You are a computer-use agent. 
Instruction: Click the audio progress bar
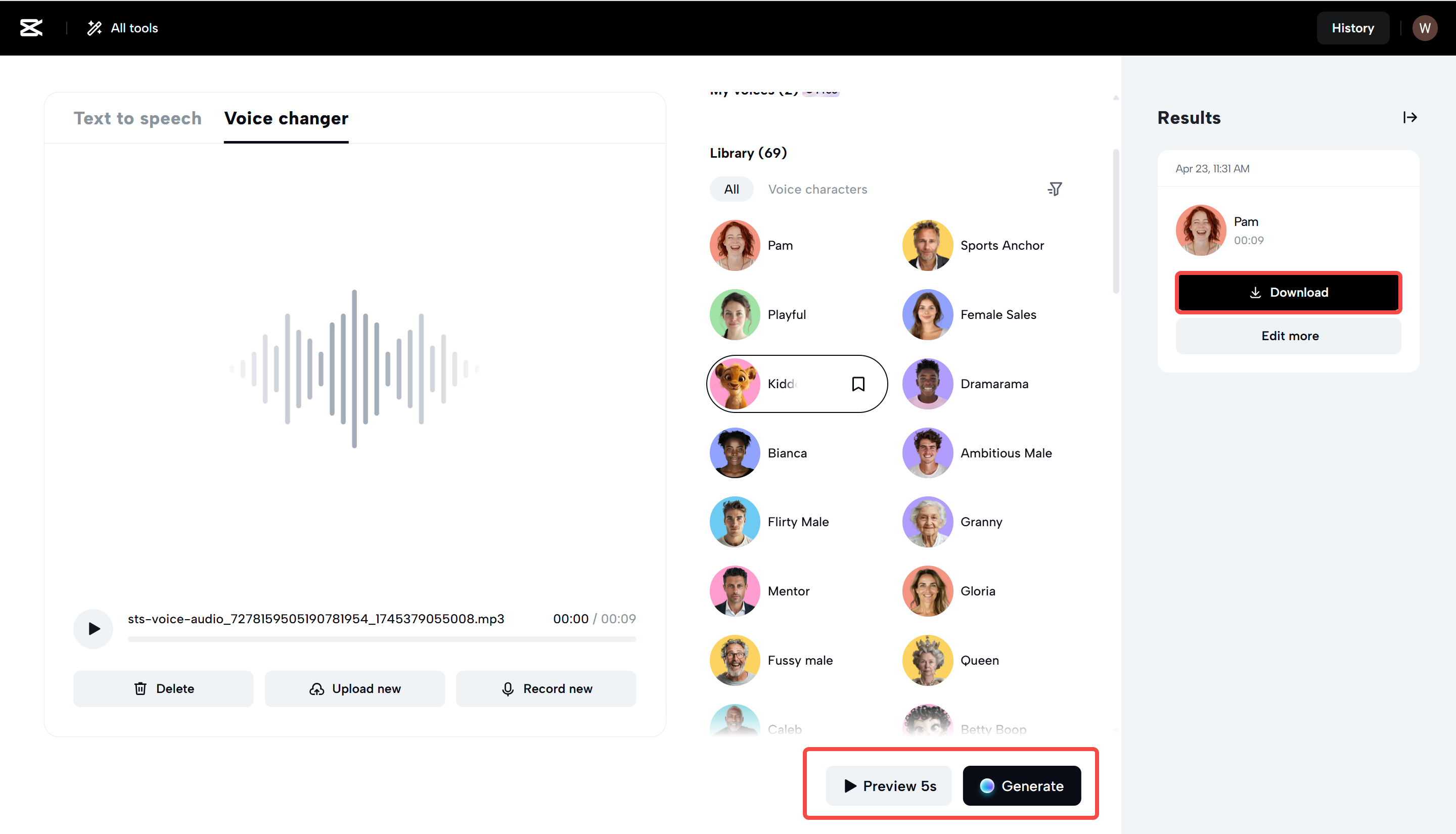[382, 639]
